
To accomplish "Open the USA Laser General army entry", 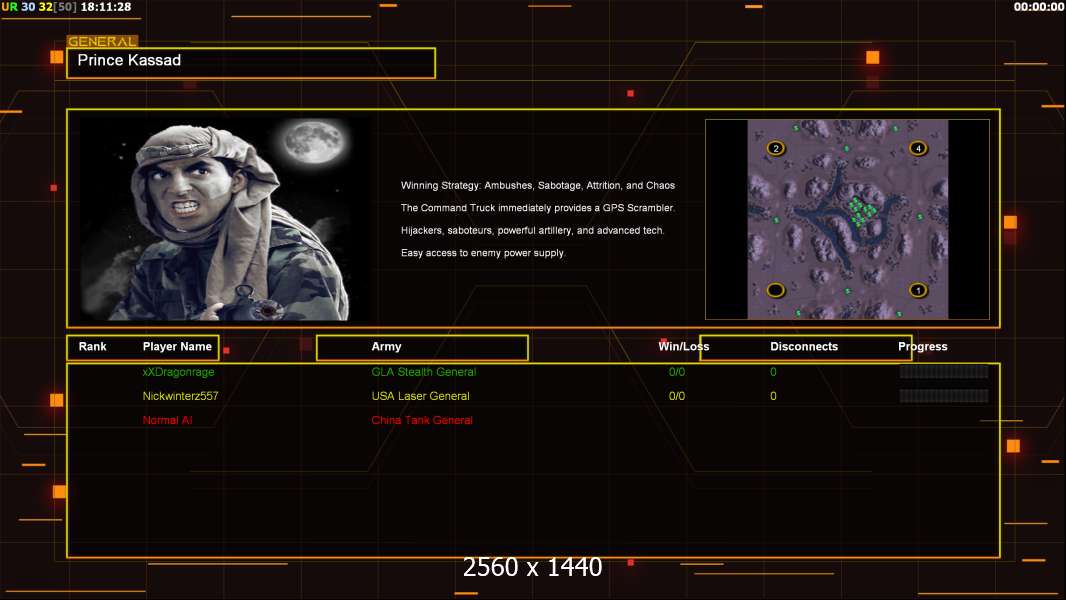I will pyautogui.click(x=420, y=396).
